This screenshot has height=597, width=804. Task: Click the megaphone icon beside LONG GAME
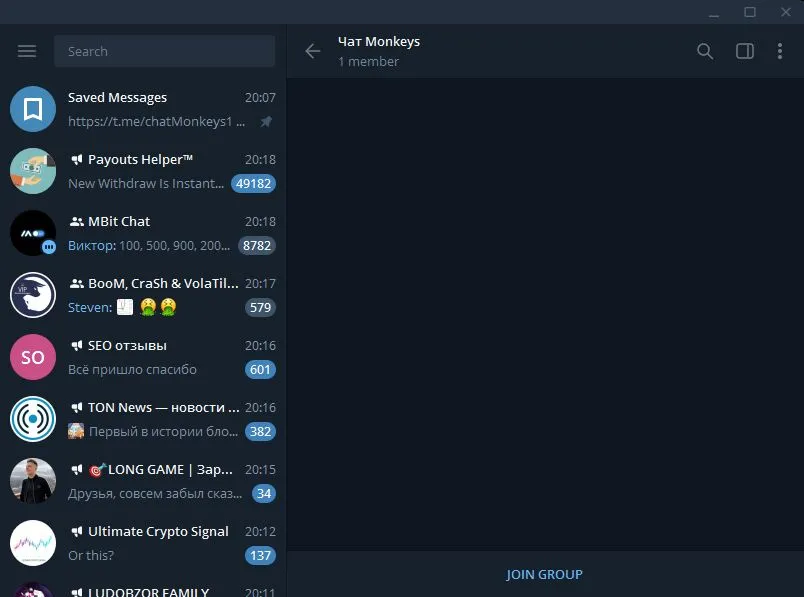[76, 470]
